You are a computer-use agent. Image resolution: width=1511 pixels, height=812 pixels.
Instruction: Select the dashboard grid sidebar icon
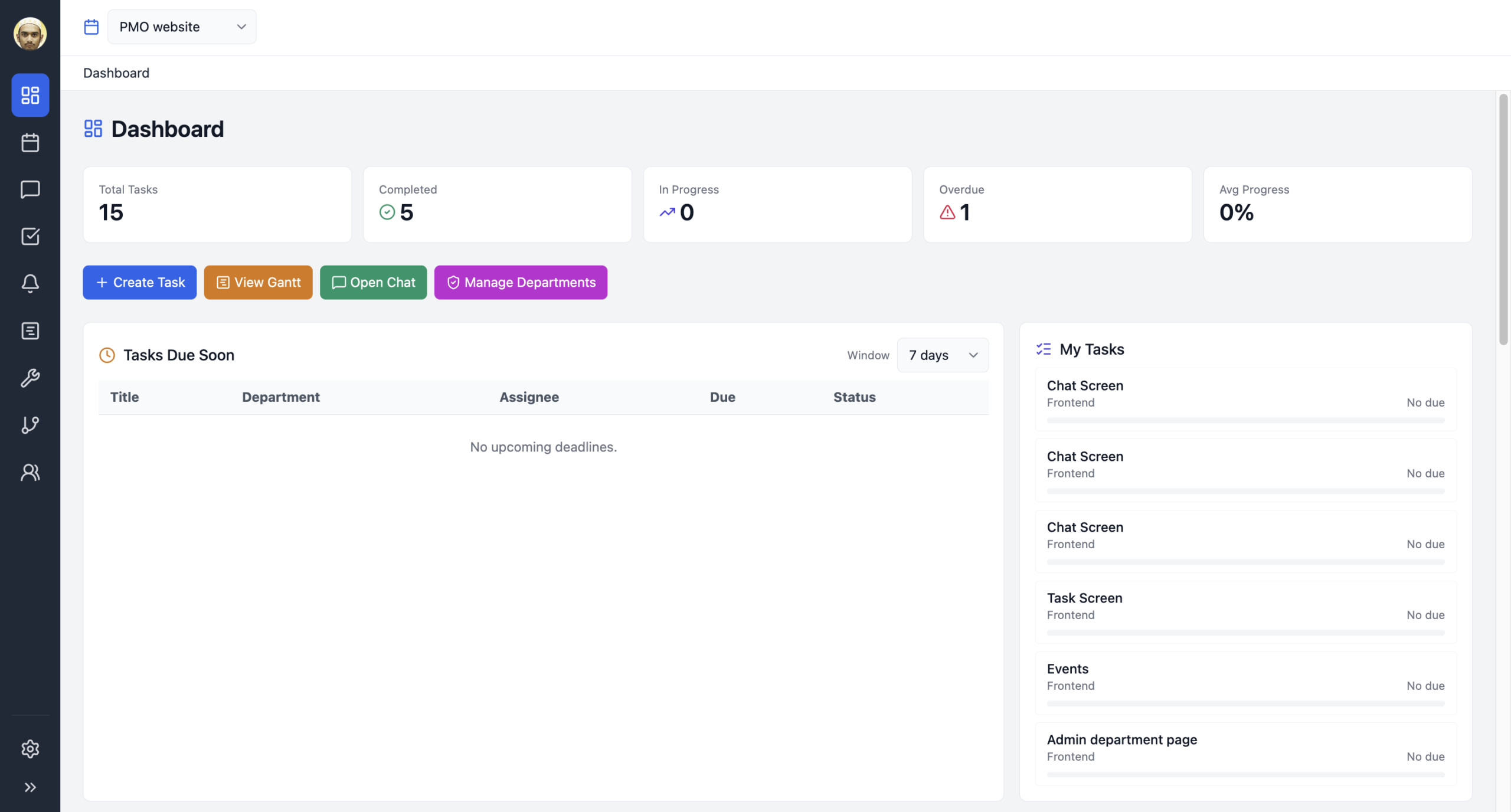(x=30, y=95)
